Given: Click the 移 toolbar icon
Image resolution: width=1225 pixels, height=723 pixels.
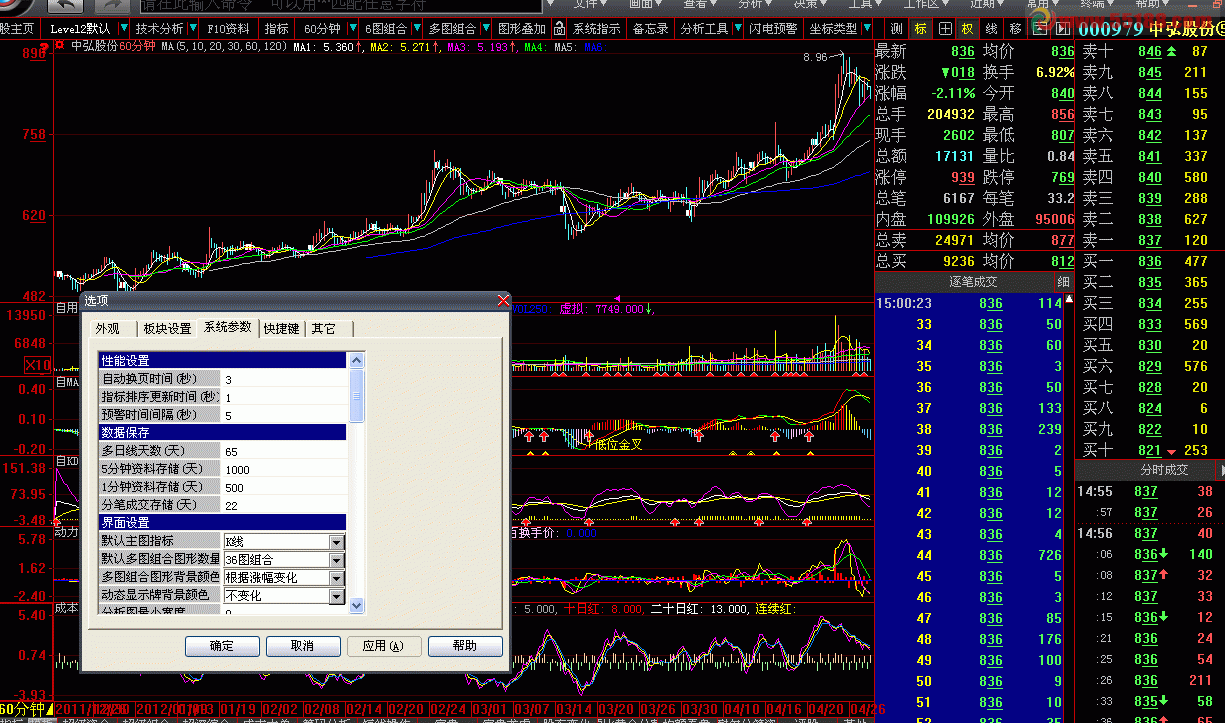Looking at the screenshot, I should pyautogui.click(x=1016, y=29).
